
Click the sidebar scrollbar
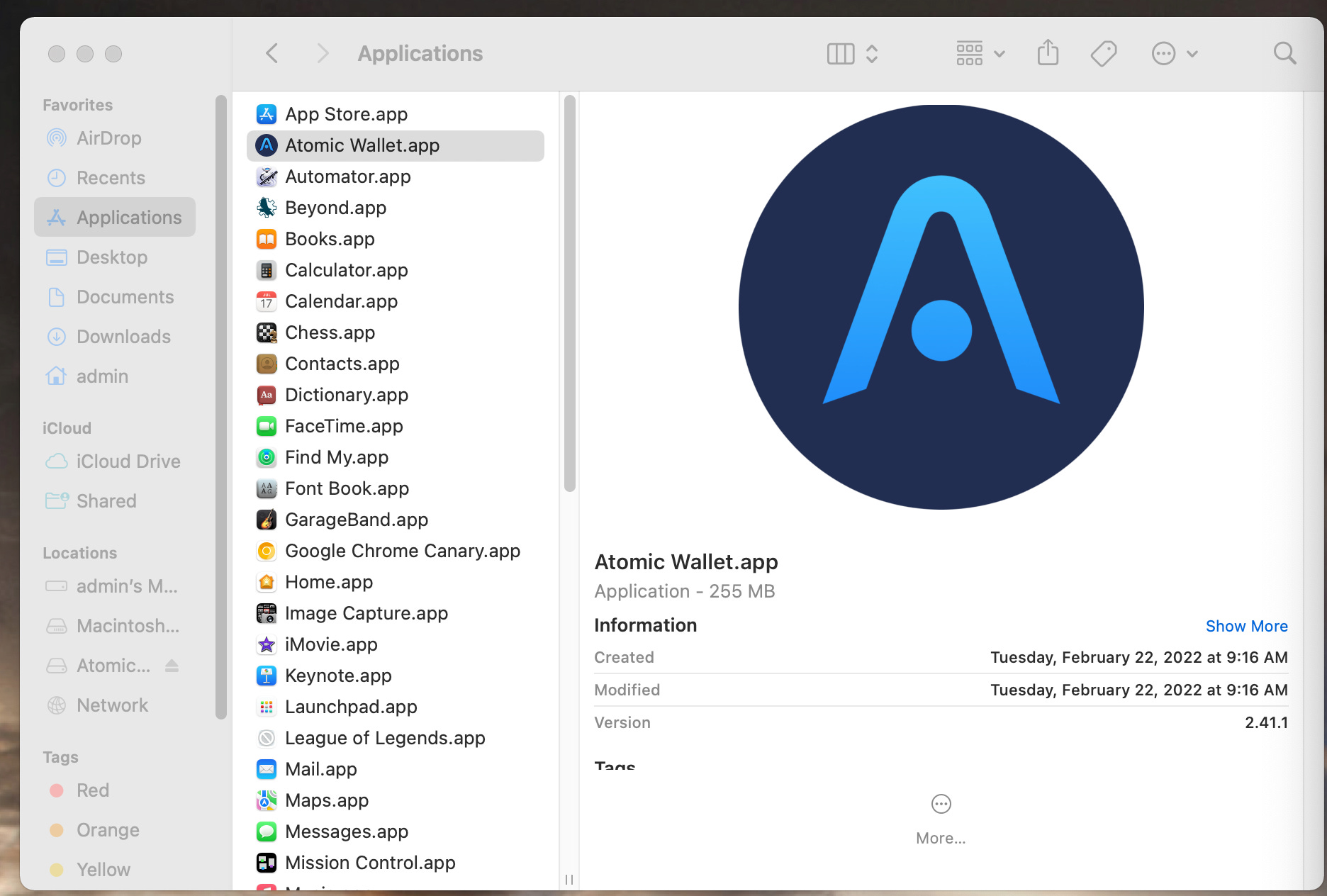tap(221, 407)
